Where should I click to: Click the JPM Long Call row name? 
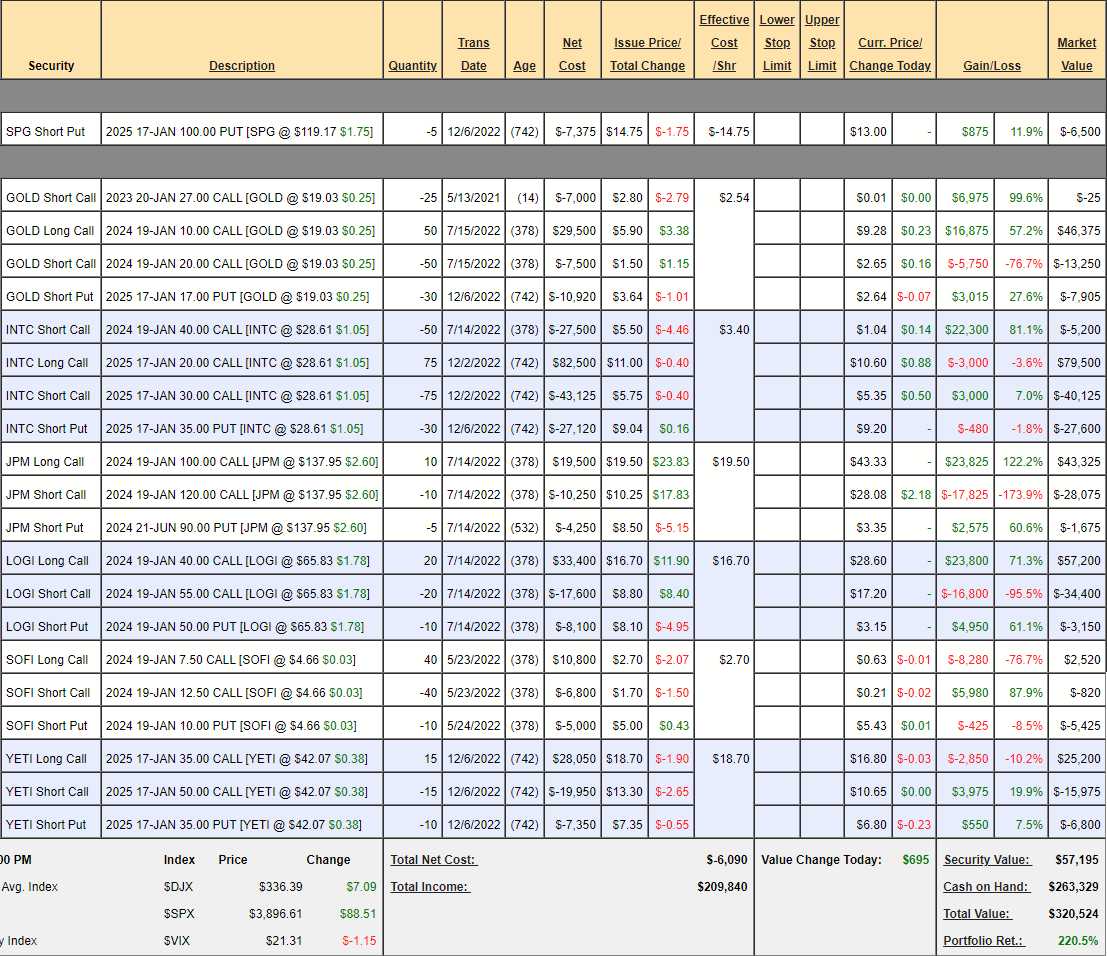click(x=45, y=462)
